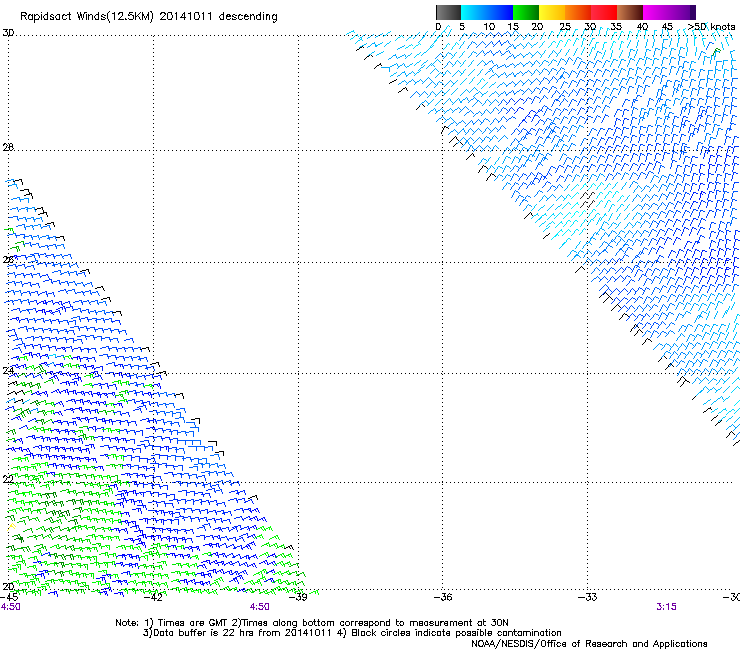Click the purple '4:50' time label beside '-39'

coord(260,607)
